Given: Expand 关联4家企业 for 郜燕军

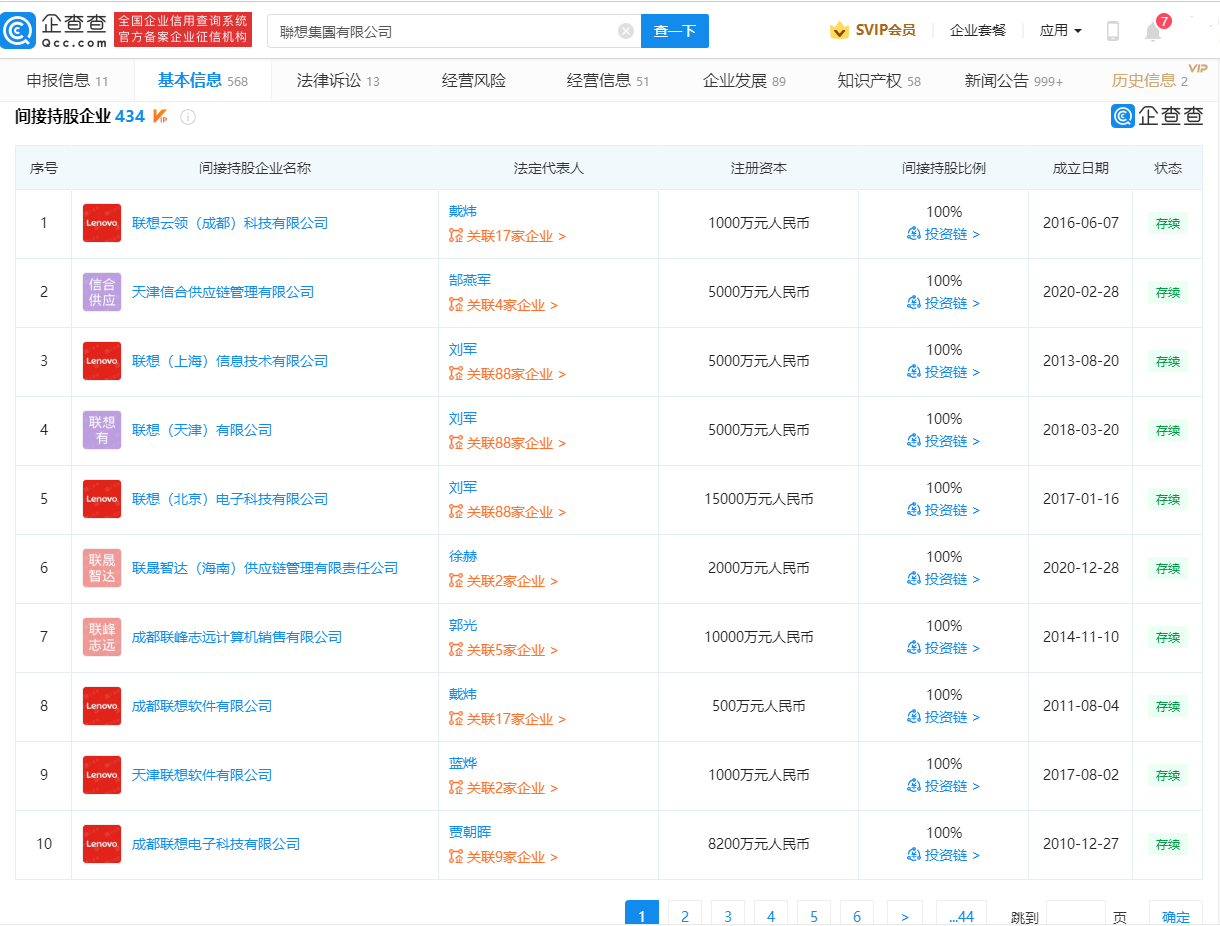Looking at the screenshot, I should [503, 305].
